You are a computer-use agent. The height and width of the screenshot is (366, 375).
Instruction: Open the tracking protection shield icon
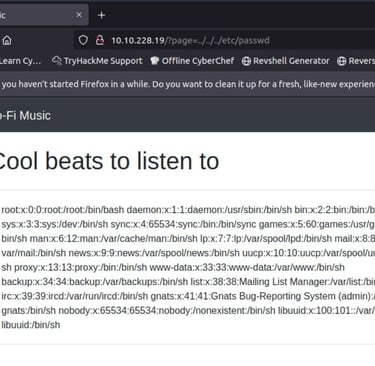tap(83, 40)
